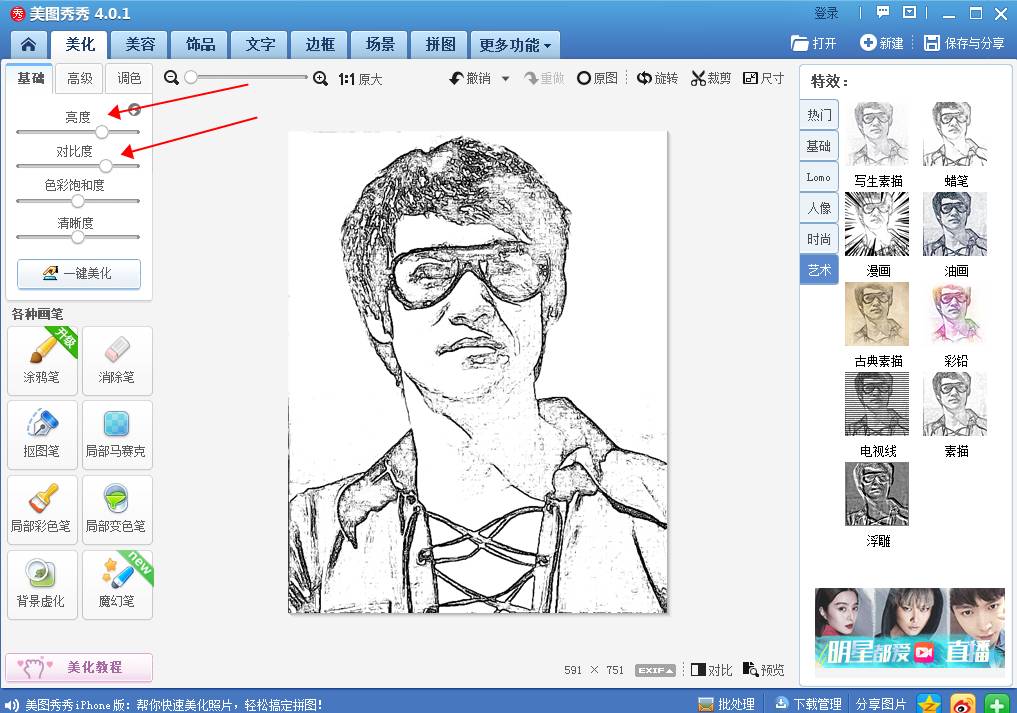The width and height of the screenshot is (1017, 713).
Task: Open the title bar dropdown menu icon
Action: 909,13
